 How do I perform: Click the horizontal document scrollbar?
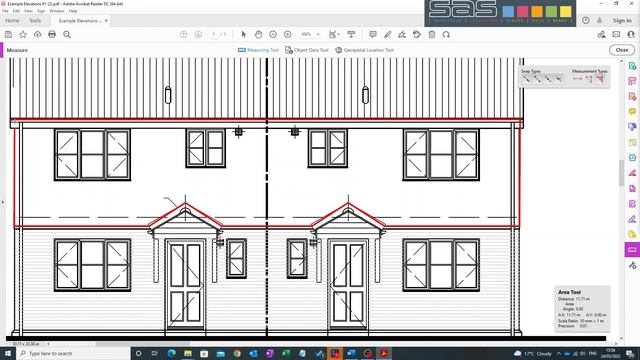[143, 344]
